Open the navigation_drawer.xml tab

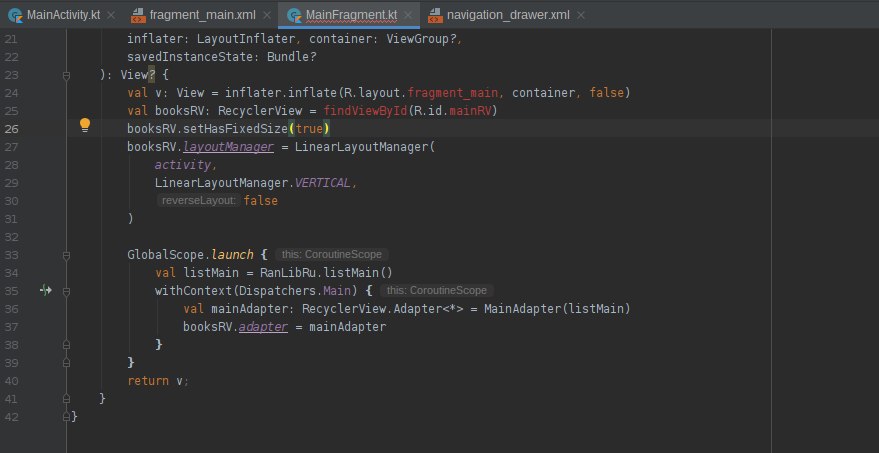(508, 15)
